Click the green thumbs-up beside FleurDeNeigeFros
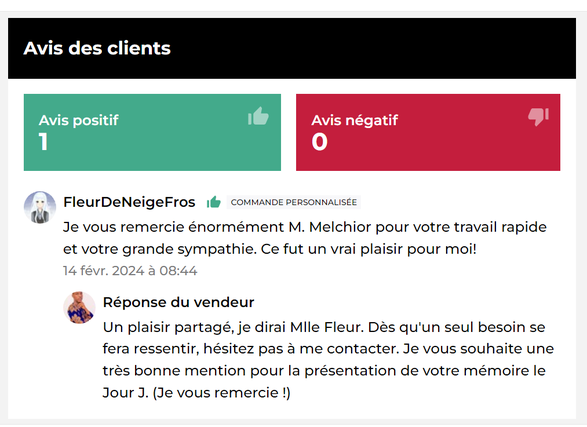The image size is (587, 427). (214, 202)
